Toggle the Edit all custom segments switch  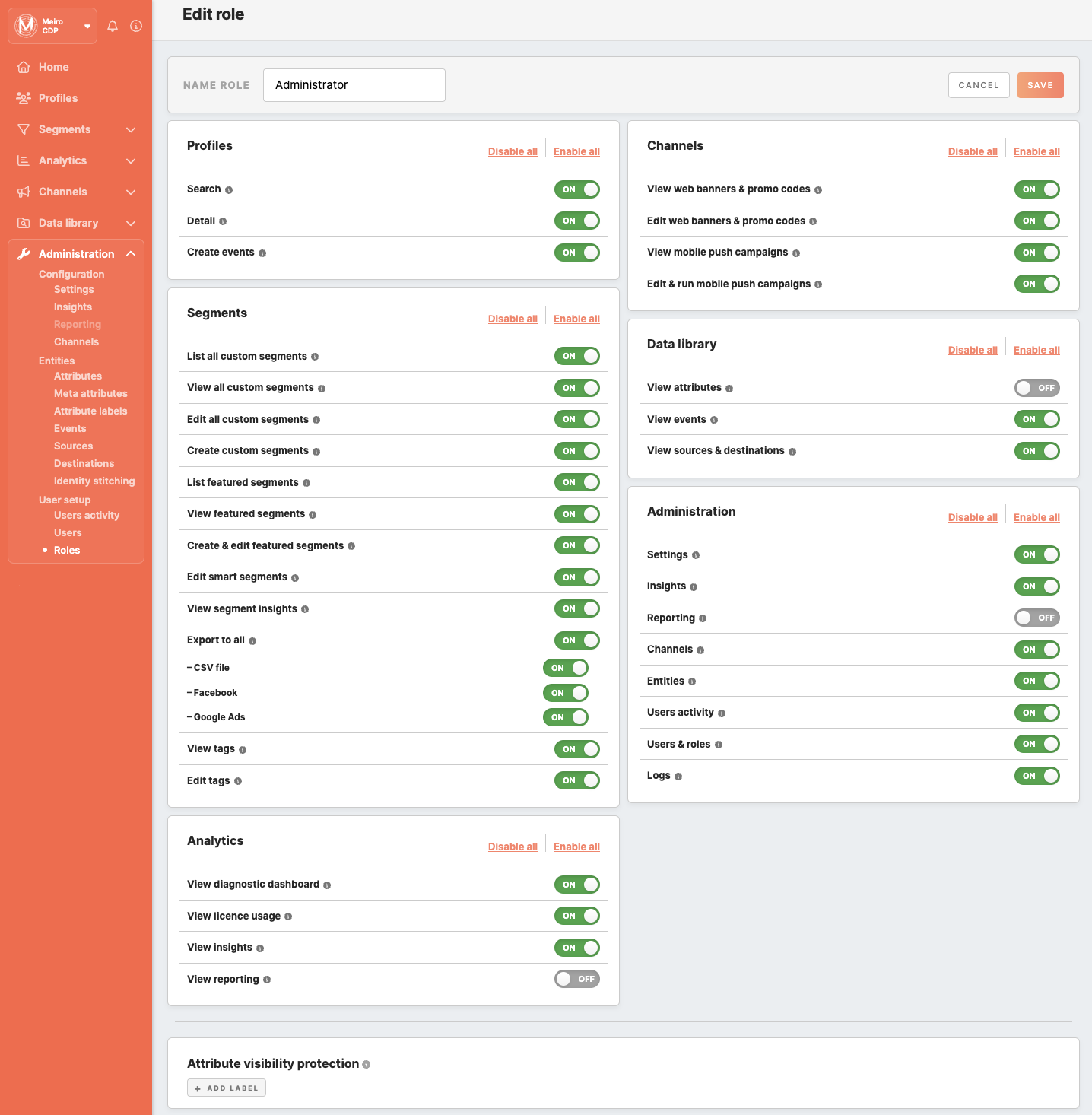pos(577,419)
